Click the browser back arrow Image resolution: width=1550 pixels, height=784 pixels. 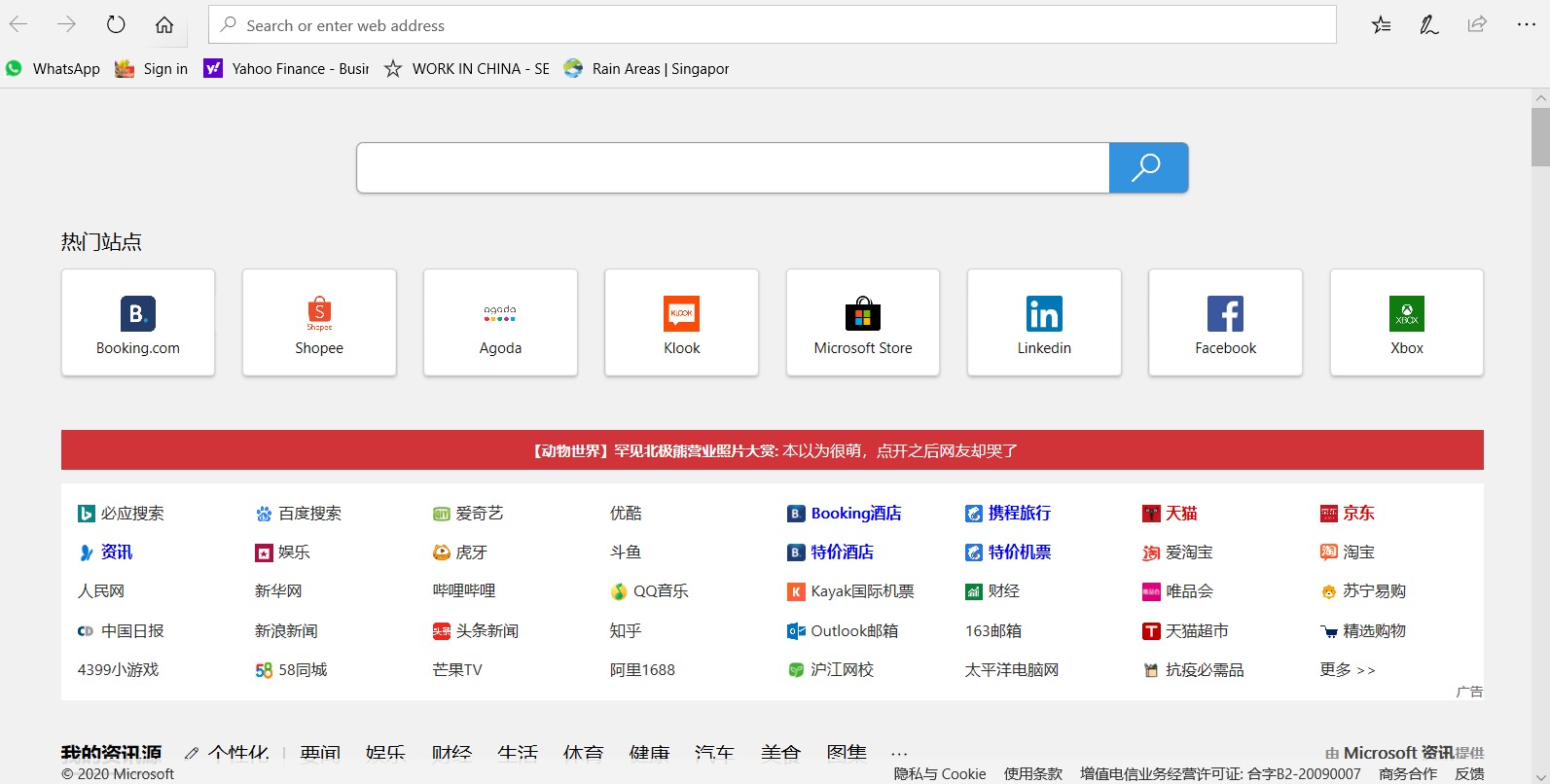point(18,24)
